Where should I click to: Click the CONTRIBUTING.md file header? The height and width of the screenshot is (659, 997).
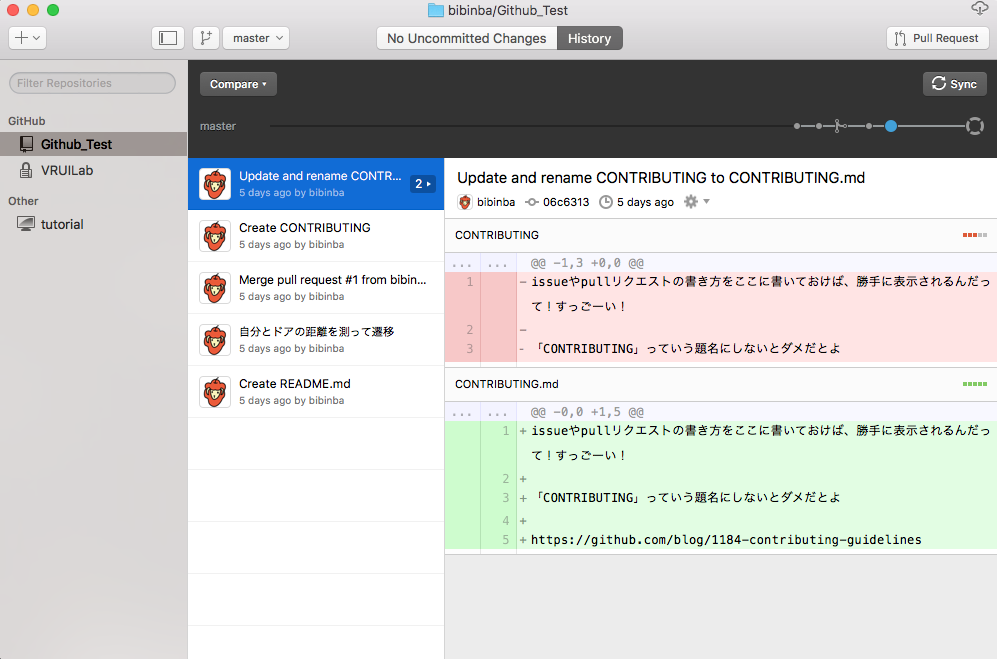coord(721,384)
